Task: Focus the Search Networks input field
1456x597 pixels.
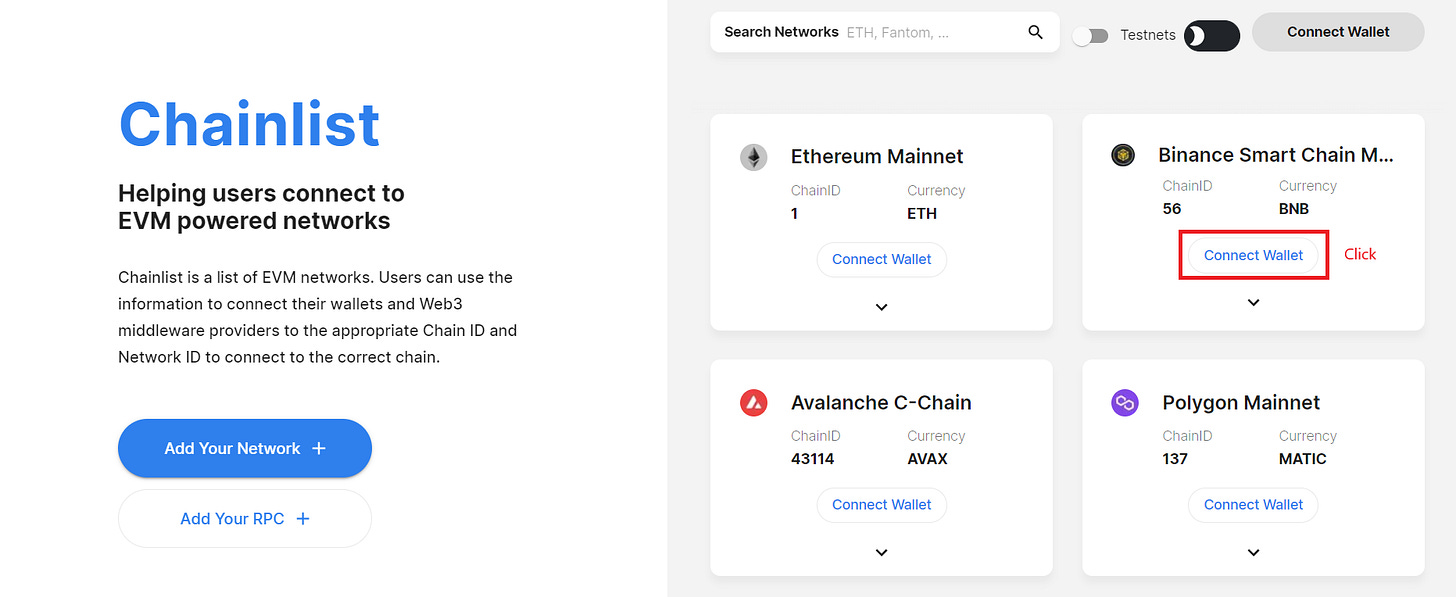Action: tap(930, 32)
